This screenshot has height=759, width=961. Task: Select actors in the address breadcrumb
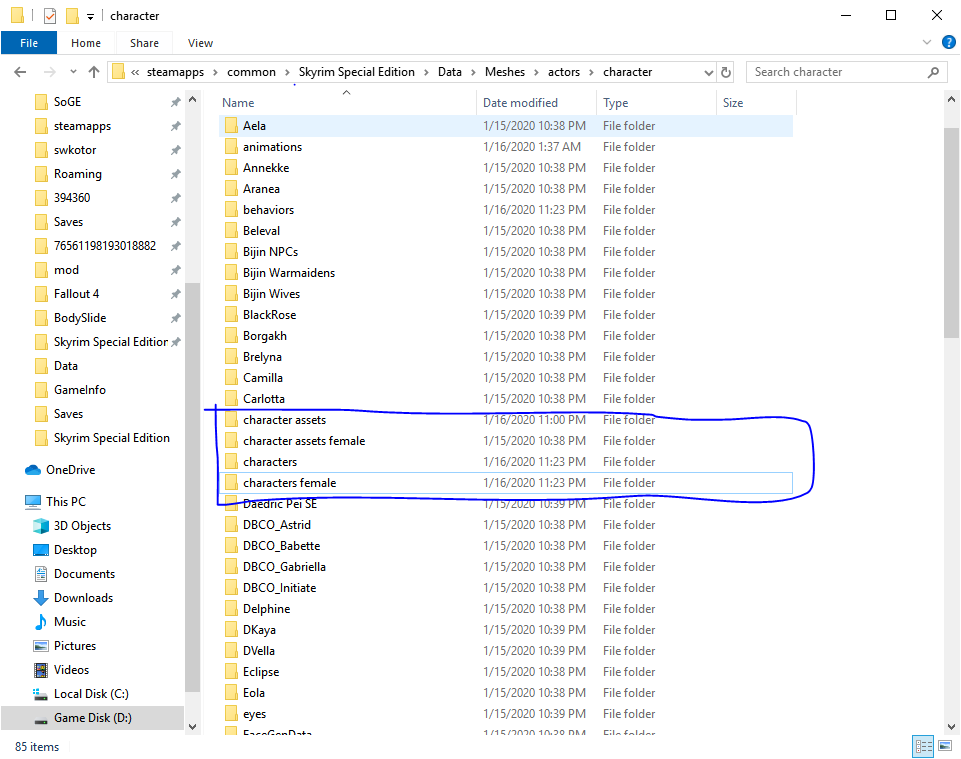[564, 72]
